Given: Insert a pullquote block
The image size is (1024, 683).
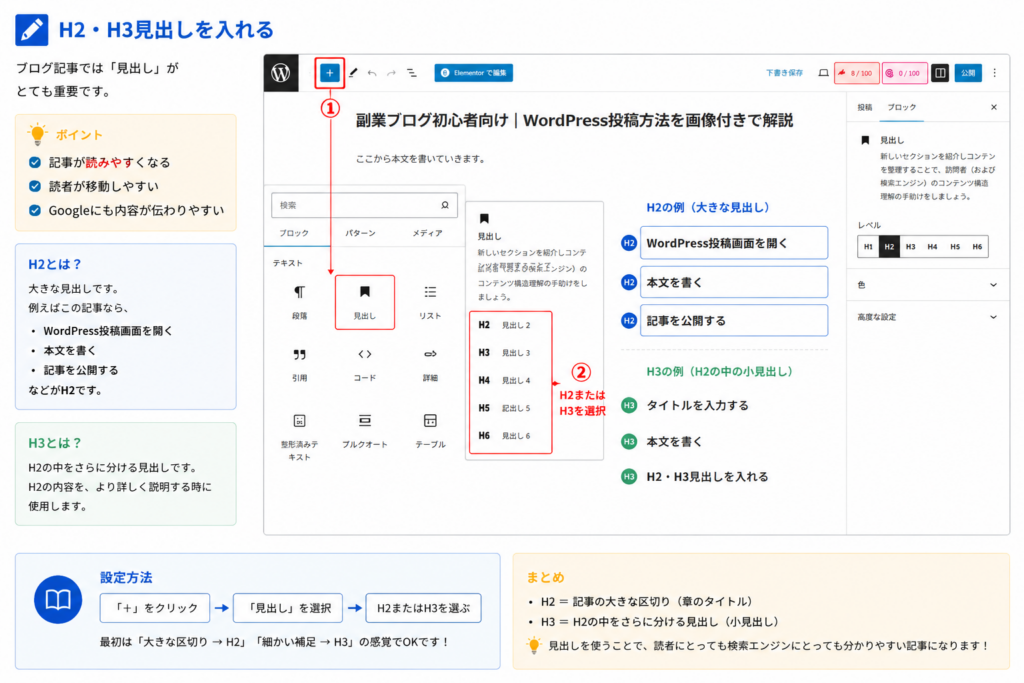Looking at the screenshot, I should (364, 431).
